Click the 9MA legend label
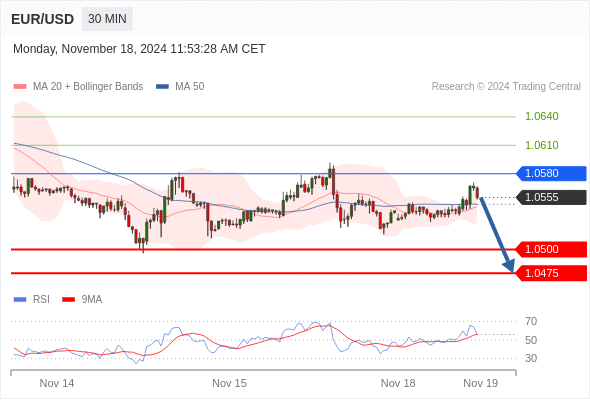 92,300
